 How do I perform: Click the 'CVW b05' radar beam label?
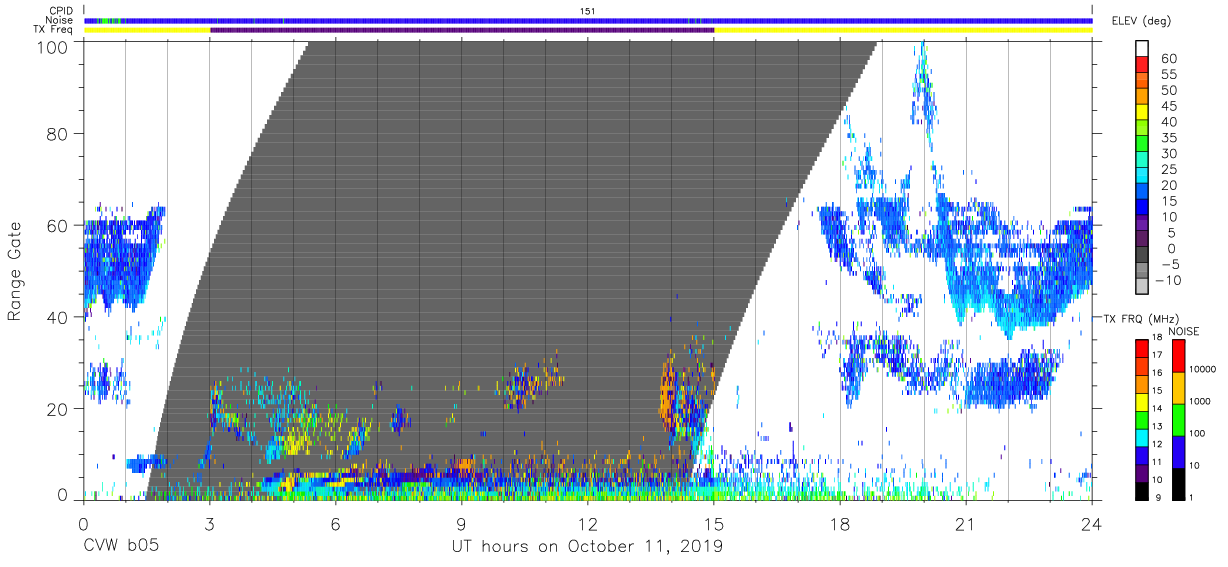pyautogui.click(x=120, y=547)
